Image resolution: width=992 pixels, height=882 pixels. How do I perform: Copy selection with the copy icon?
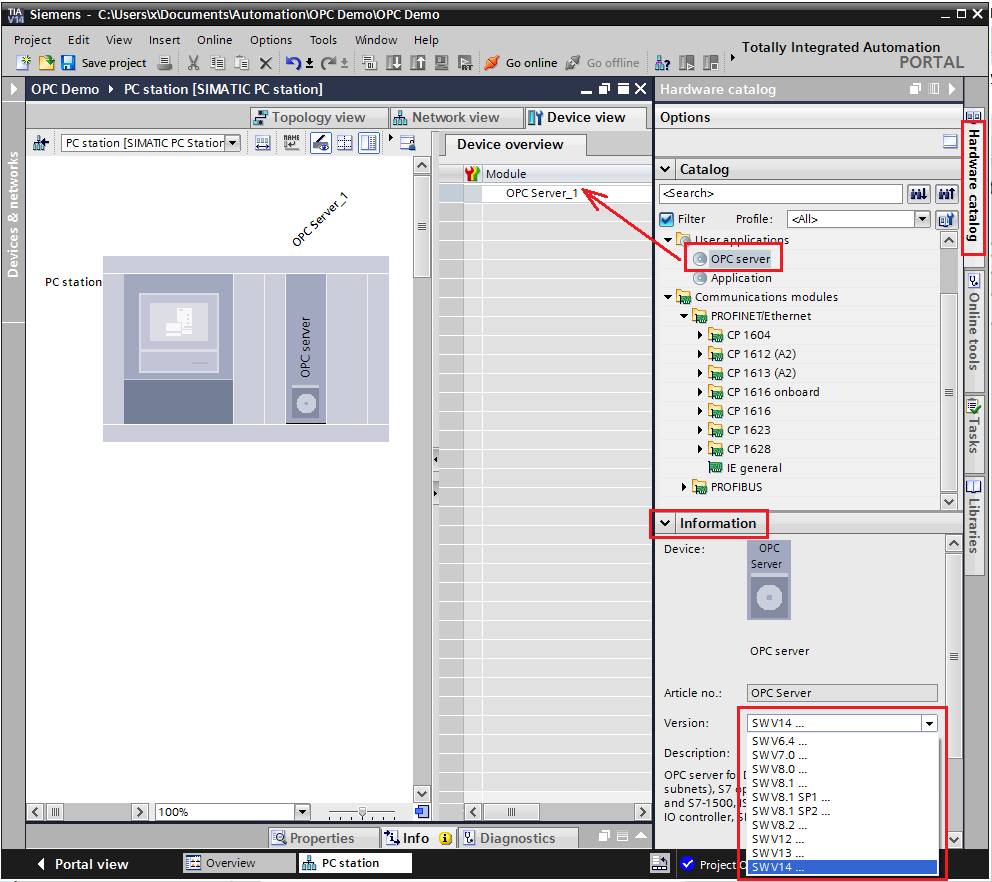click(218, 63)
